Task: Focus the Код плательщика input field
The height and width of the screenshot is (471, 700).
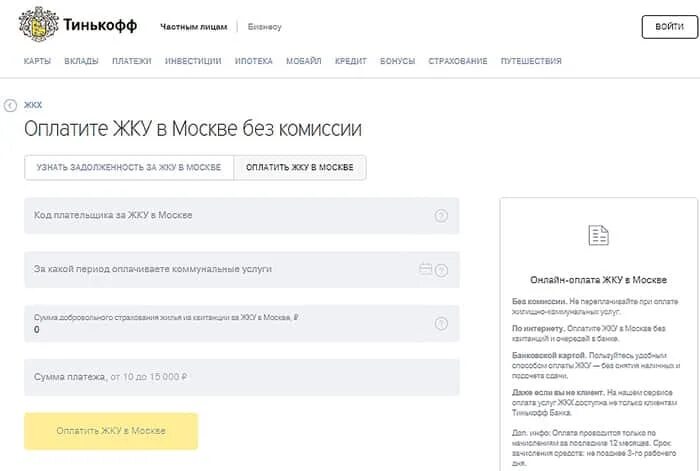Action: tap(242, 216)
